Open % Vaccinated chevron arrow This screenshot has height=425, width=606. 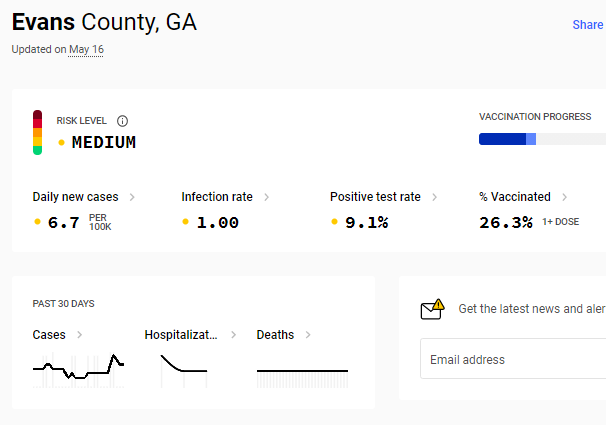pyautogui.click(x=565, y=197)
